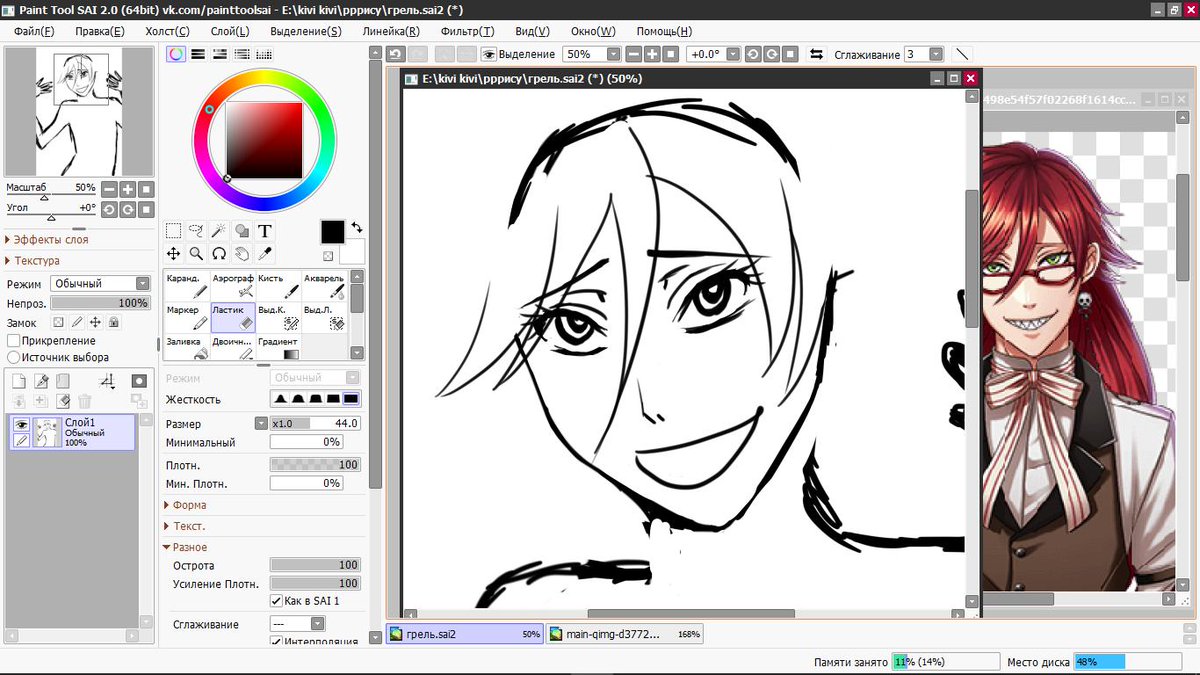
Task: Open the Файл menu
Action: pos(35,31)
